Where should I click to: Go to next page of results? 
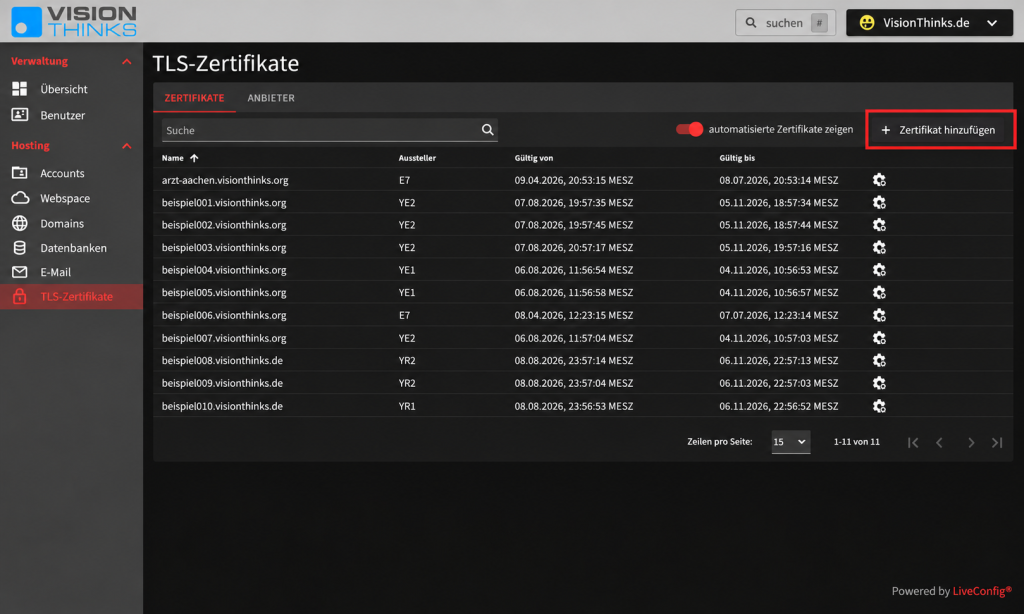tap(971, 443)
